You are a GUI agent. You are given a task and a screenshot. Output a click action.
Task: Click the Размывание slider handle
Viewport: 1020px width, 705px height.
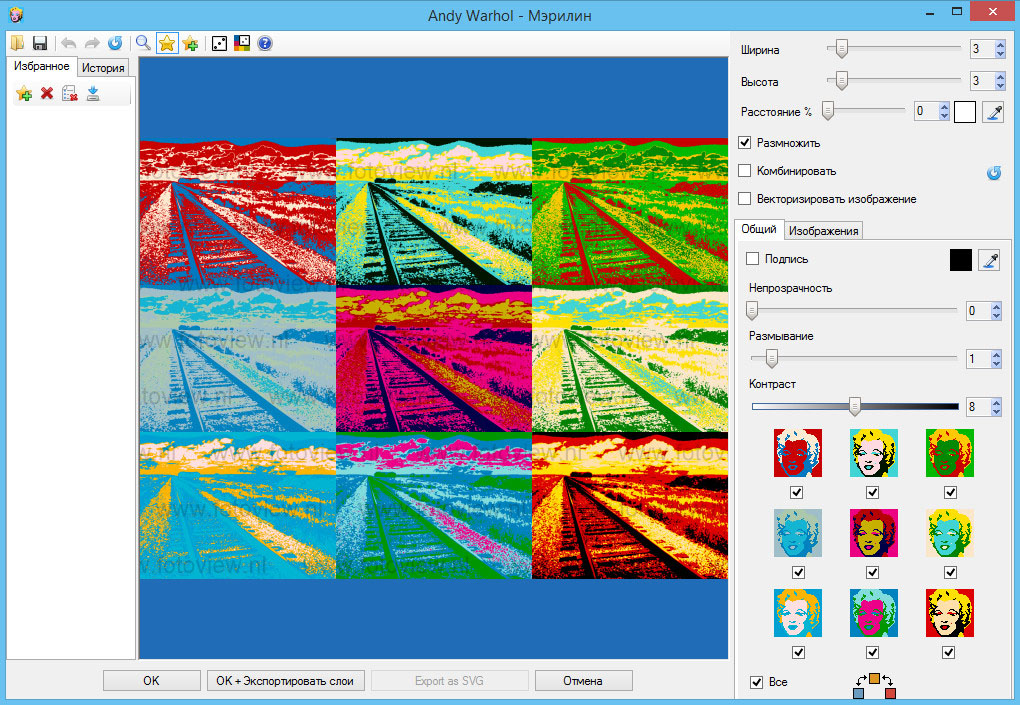pos(771,358)
